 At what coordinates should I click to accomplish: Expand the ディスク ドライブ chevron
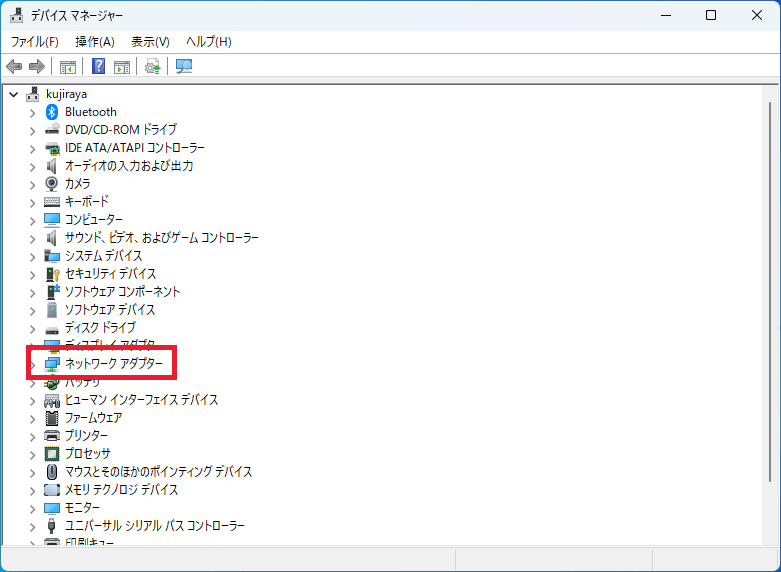pyautogui.click(x=33, y=329)
